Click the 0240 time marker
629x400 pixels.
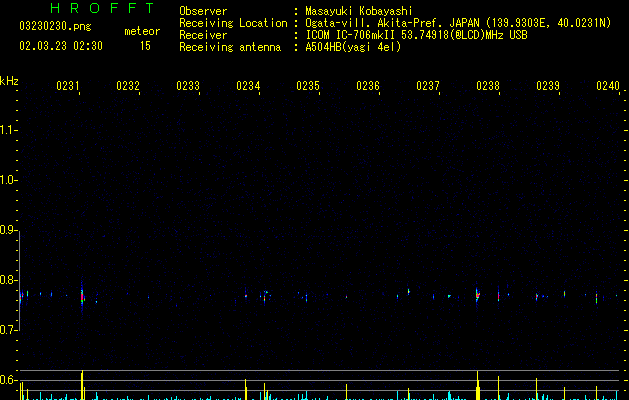coord(608,86)
